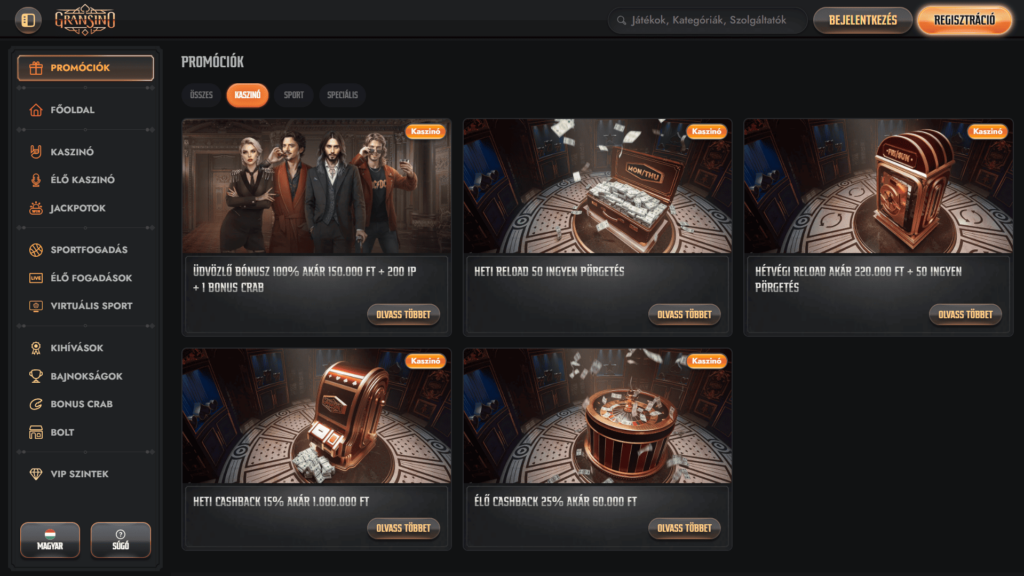Open Kihívások medal icon item
This screenshot has height=576, width=1024.
coord(36,348)
